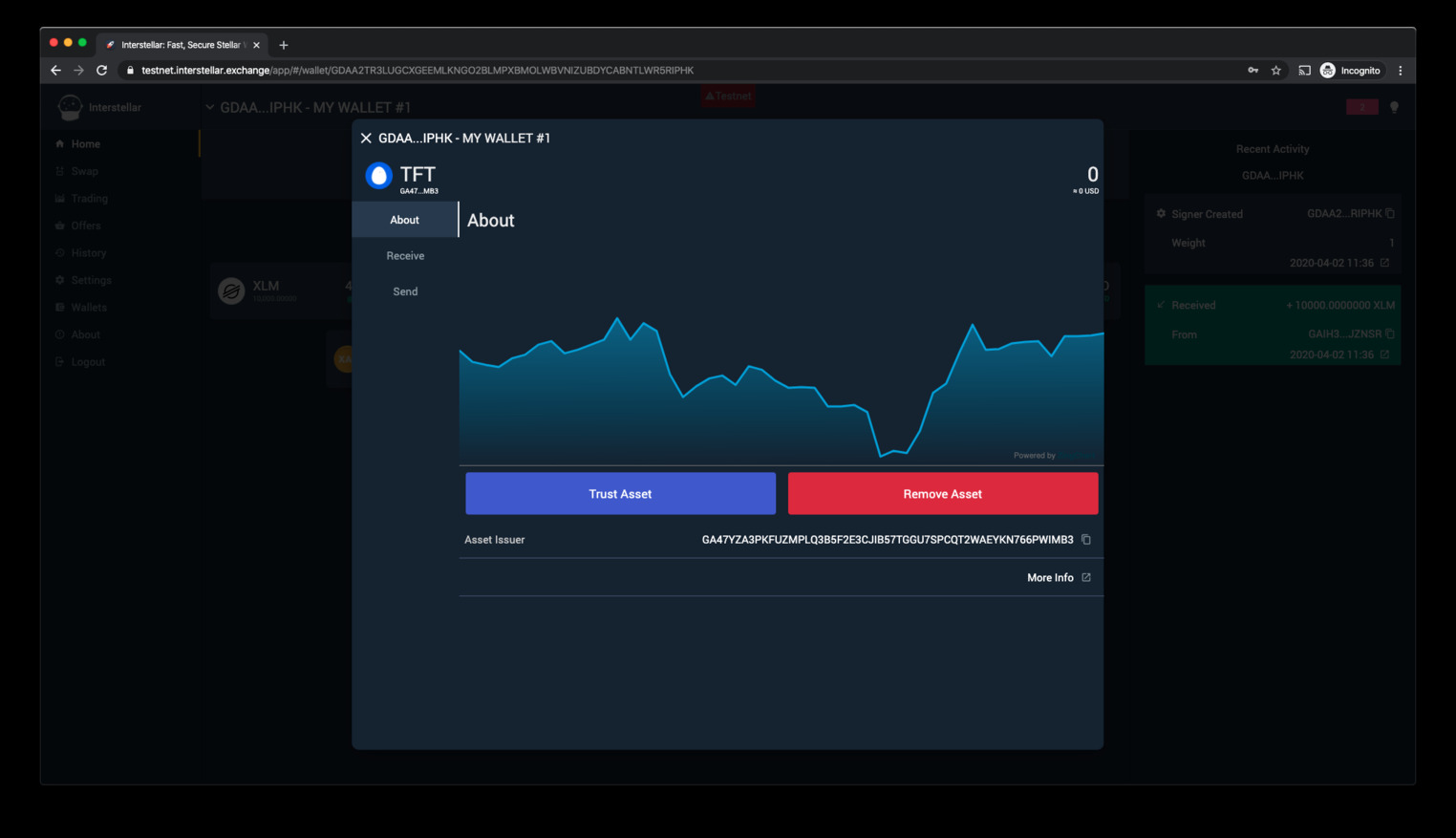Copy the Asset Issuer address

[x=1086, y=540]
